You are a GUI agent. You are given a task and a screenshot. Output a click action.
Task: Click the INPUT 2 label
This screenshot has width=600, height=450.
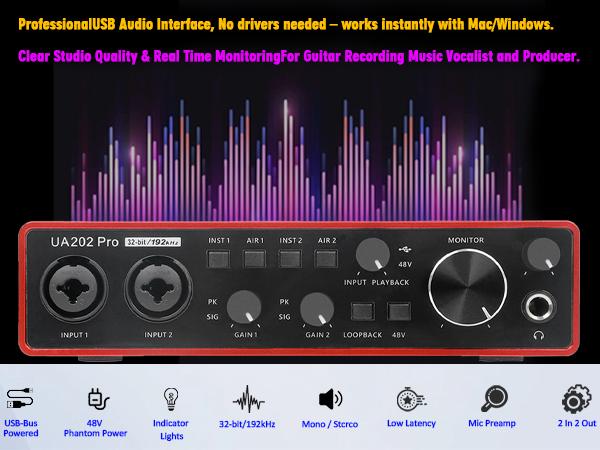158,335
